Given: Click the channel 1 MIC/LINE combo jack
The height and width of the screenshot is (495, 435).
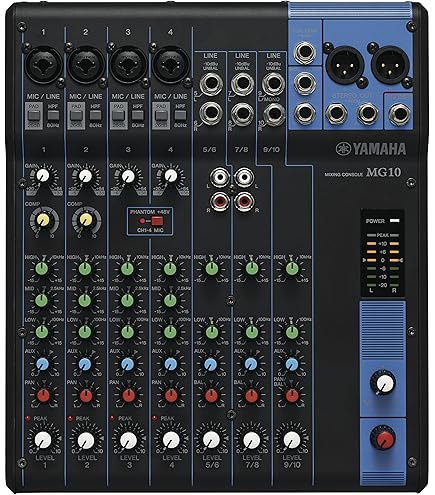Looking at the screenshot, I should [43, 64].
